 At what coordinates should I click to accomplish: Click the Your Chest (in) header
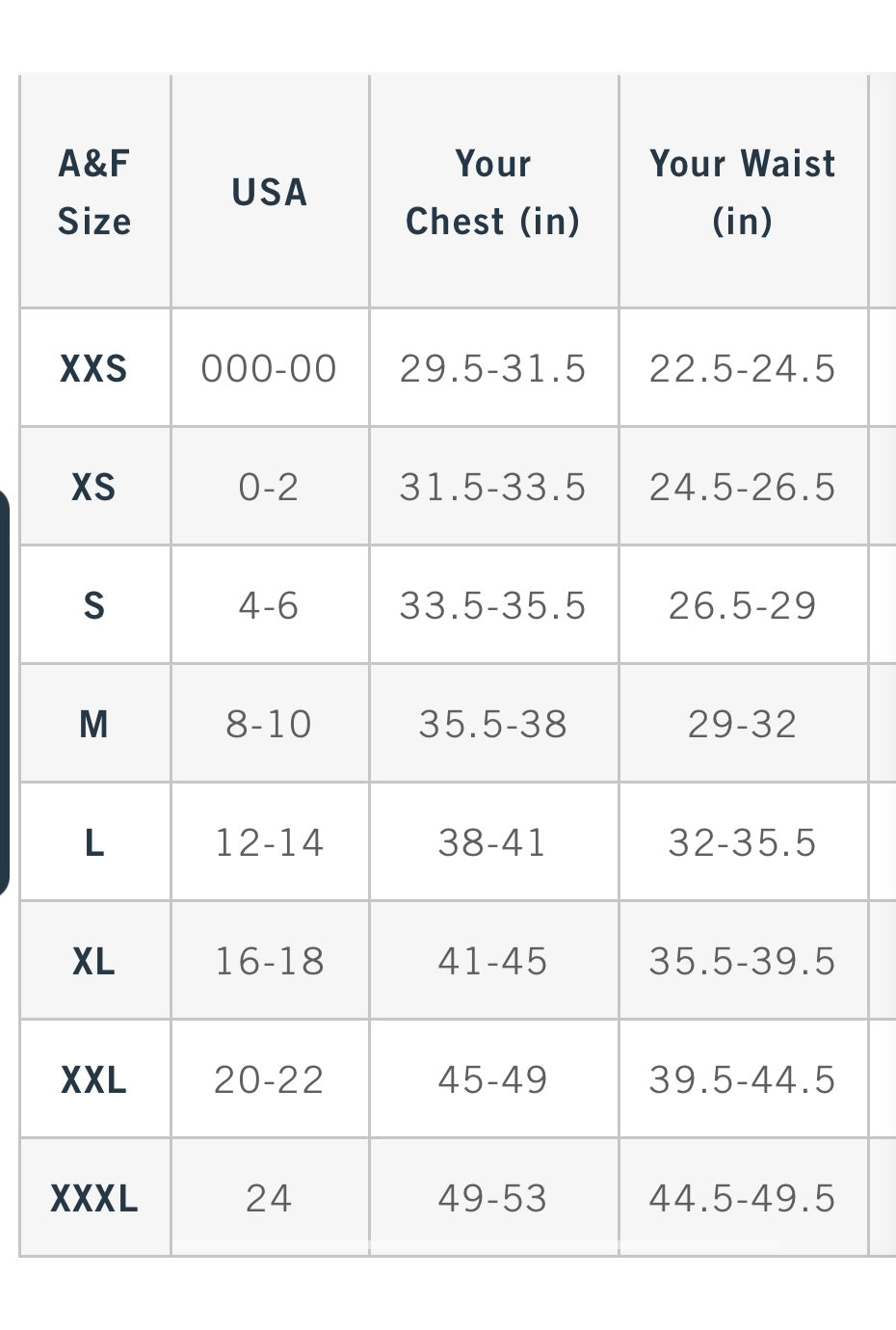pos(492,192)
